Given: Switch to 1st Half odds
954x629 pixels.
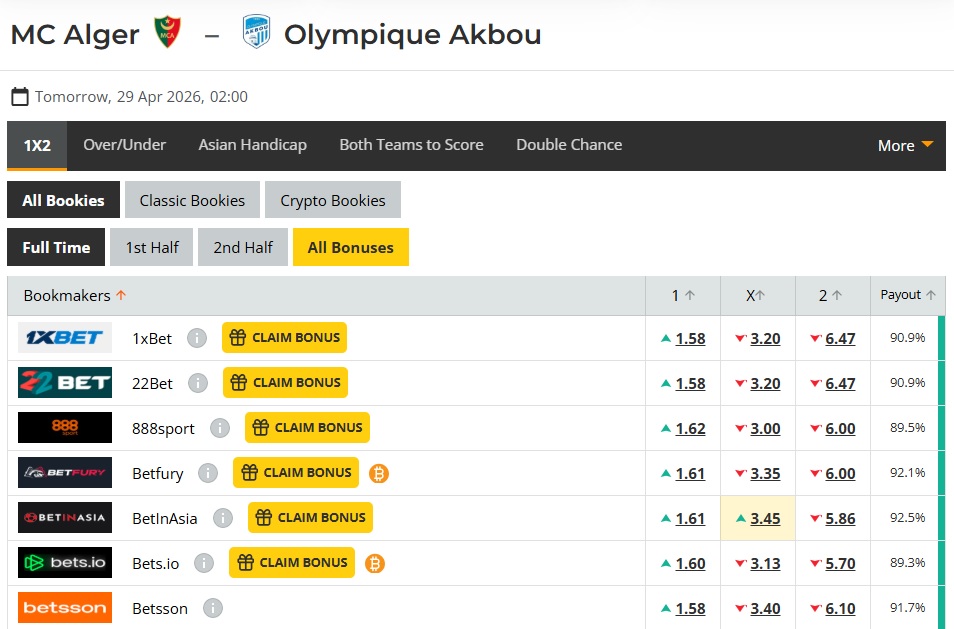Looking at the screenshot, I should coord(151,247).
